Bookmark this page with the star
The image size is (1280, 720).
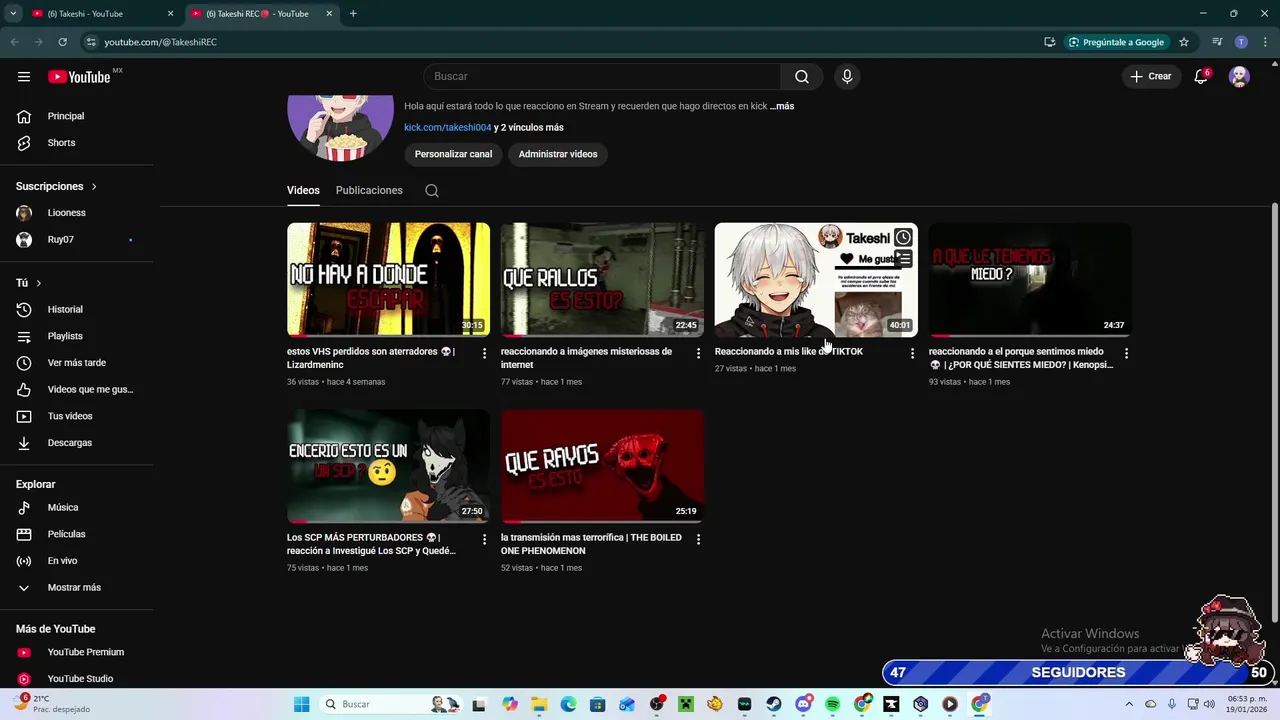(x=1184, y=42)
